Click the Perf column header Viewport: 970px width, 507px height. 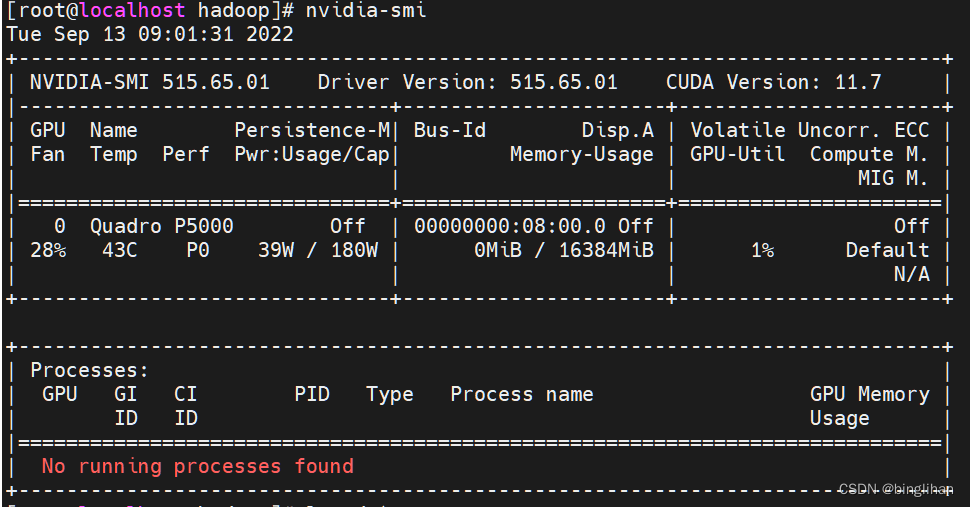pos(186,155)
